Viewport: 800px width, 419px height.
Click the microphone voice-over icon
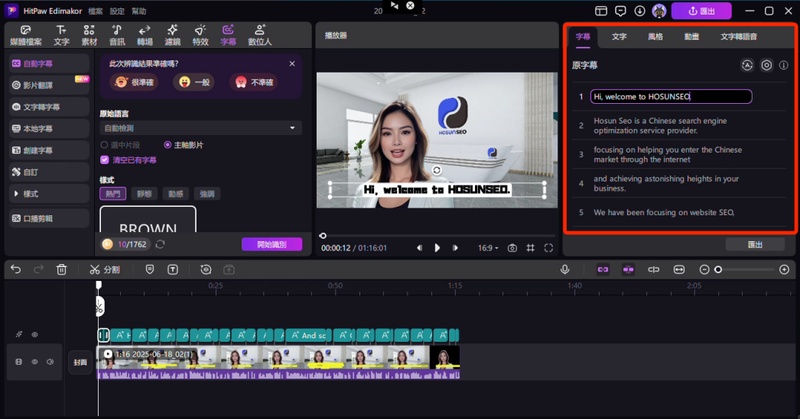pyautogui.click(x=565, y=269)
